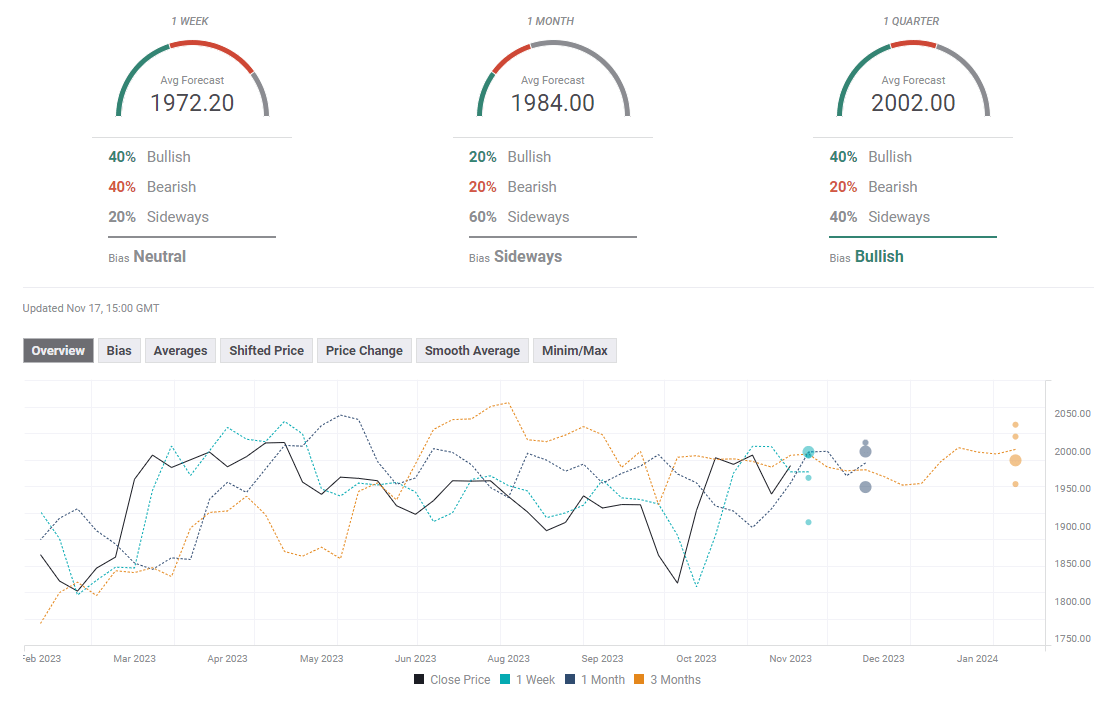Hide the 1 Week series in legend
Viewport: 1106px width, 703px height.
[527, 680]
